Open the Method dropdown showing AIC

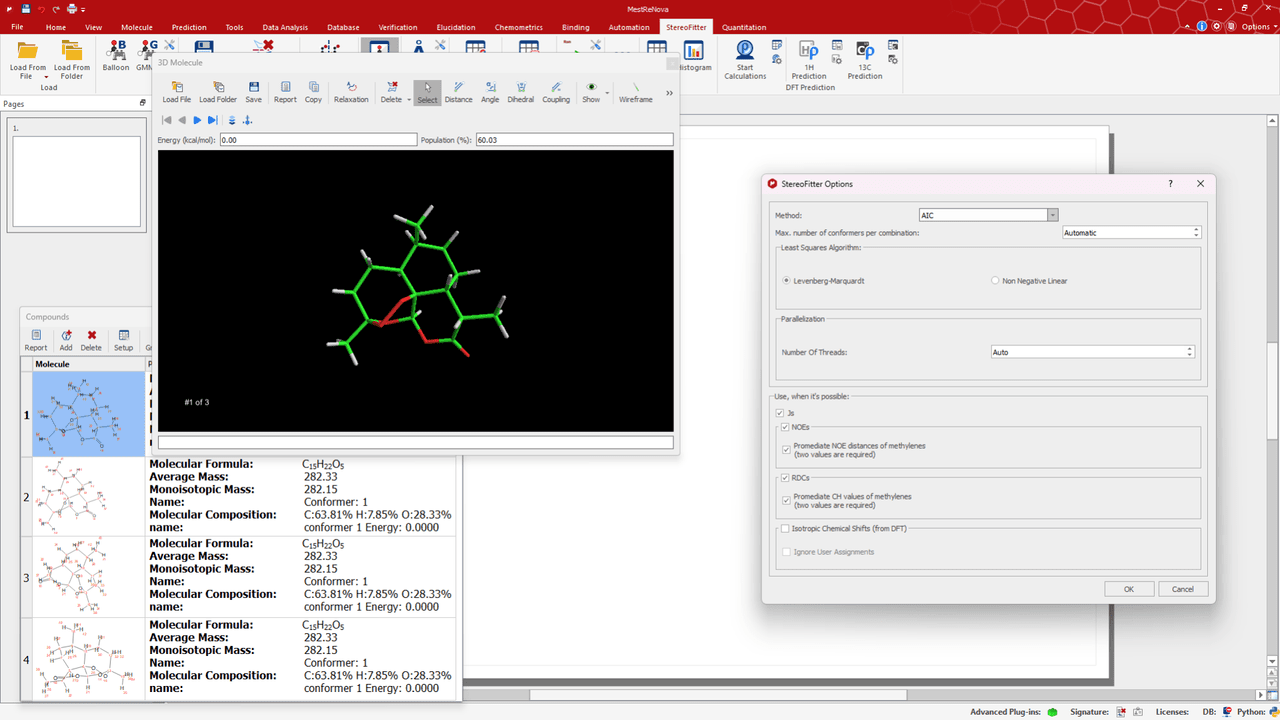[x=988, y=215]
